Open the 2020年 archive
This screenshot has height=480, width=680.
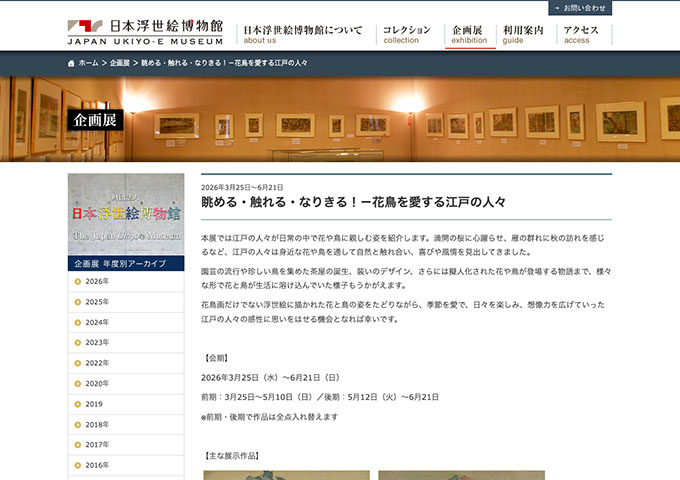[x=126, y=383]
